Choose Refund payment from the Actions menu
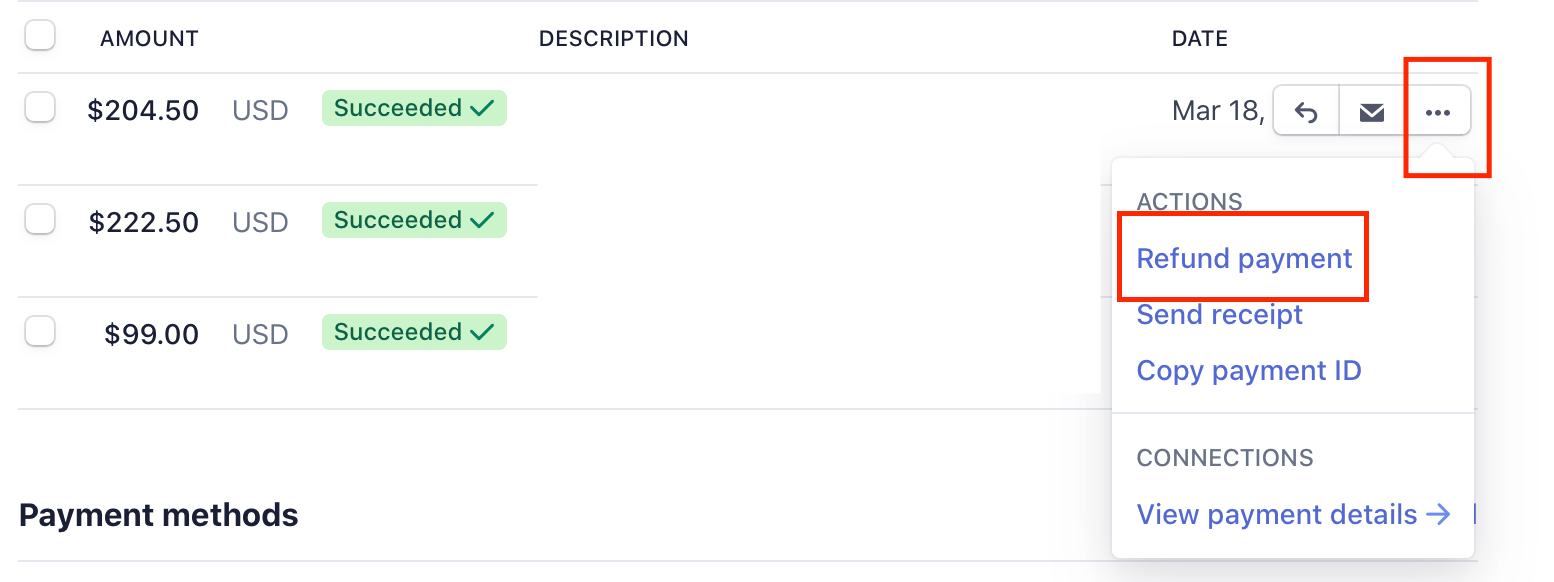The height and width of the screenshot is (582, 1554). pos(1244,258)
